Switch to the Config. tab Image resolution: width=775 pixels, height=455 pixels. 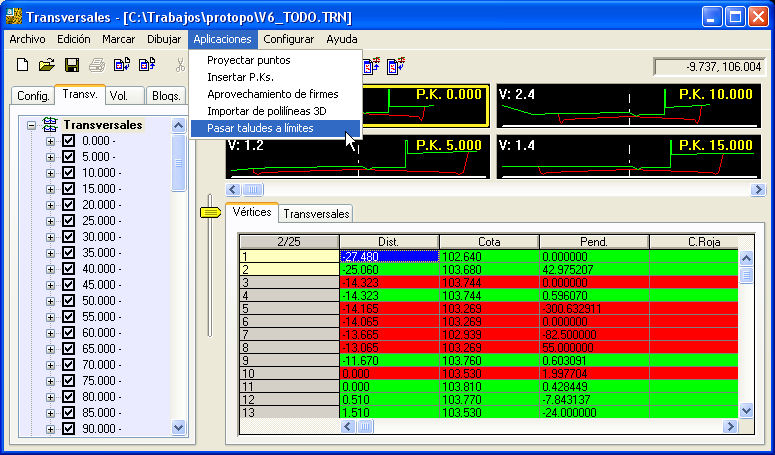pos(33,96)
